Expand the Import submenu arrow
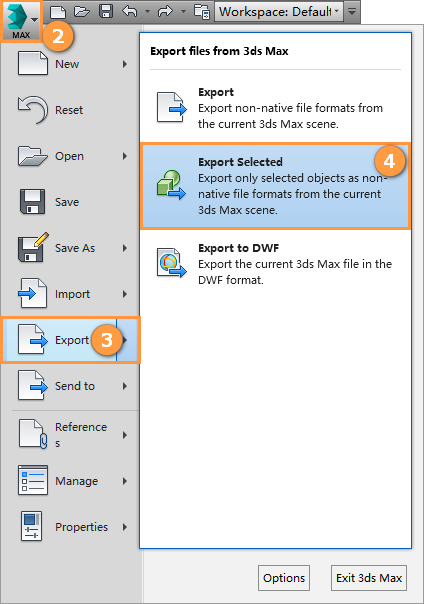Screen dimensions: 424x604 125,294
